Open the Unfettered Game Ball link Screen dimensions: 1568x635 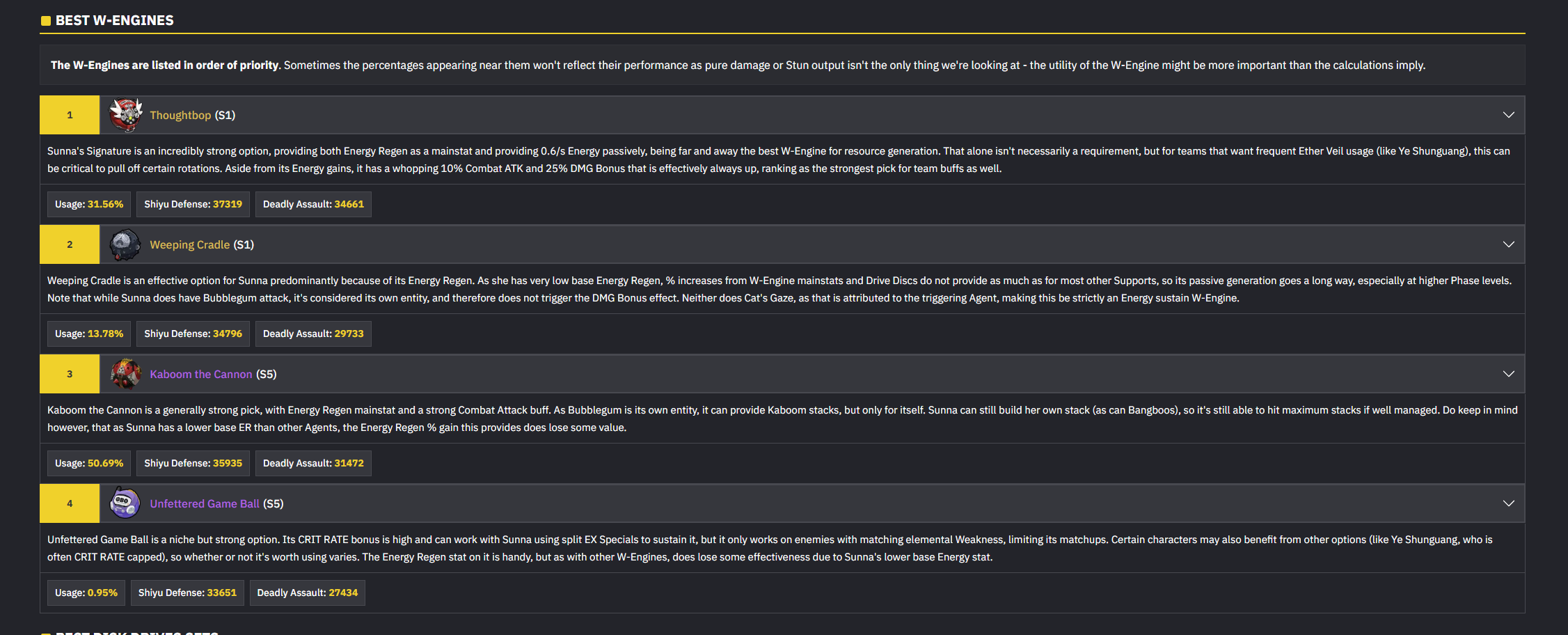pyautogui.click(x=204, y=503)
